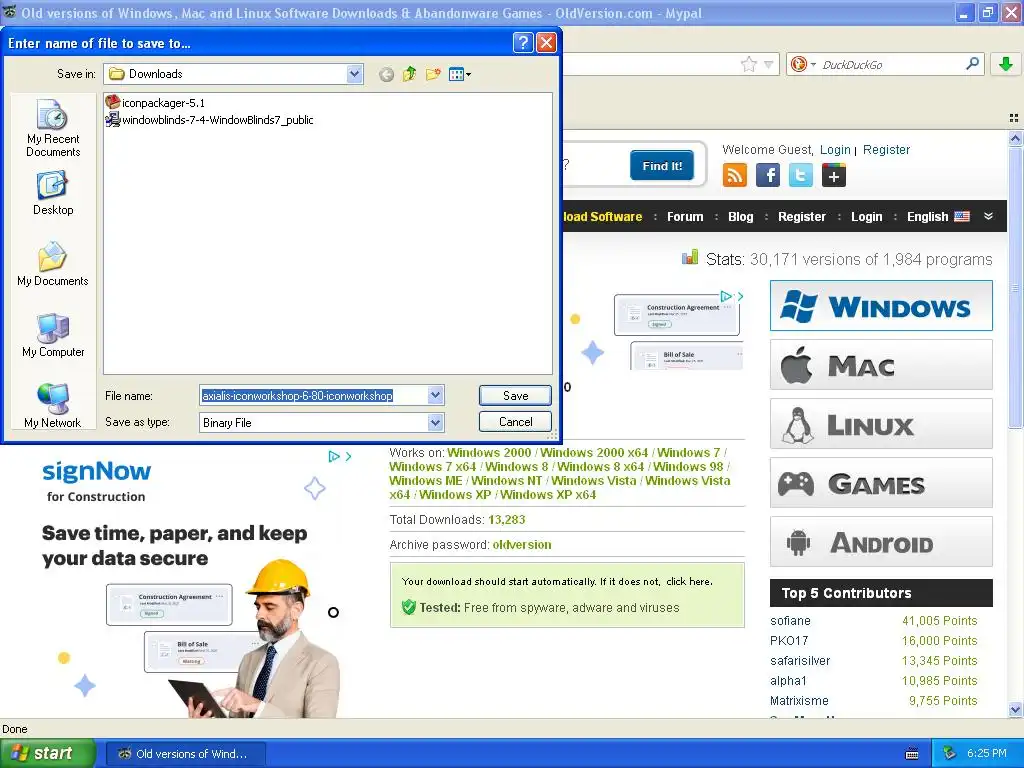Click the tab groups grid icon

tap(1014, 118)
